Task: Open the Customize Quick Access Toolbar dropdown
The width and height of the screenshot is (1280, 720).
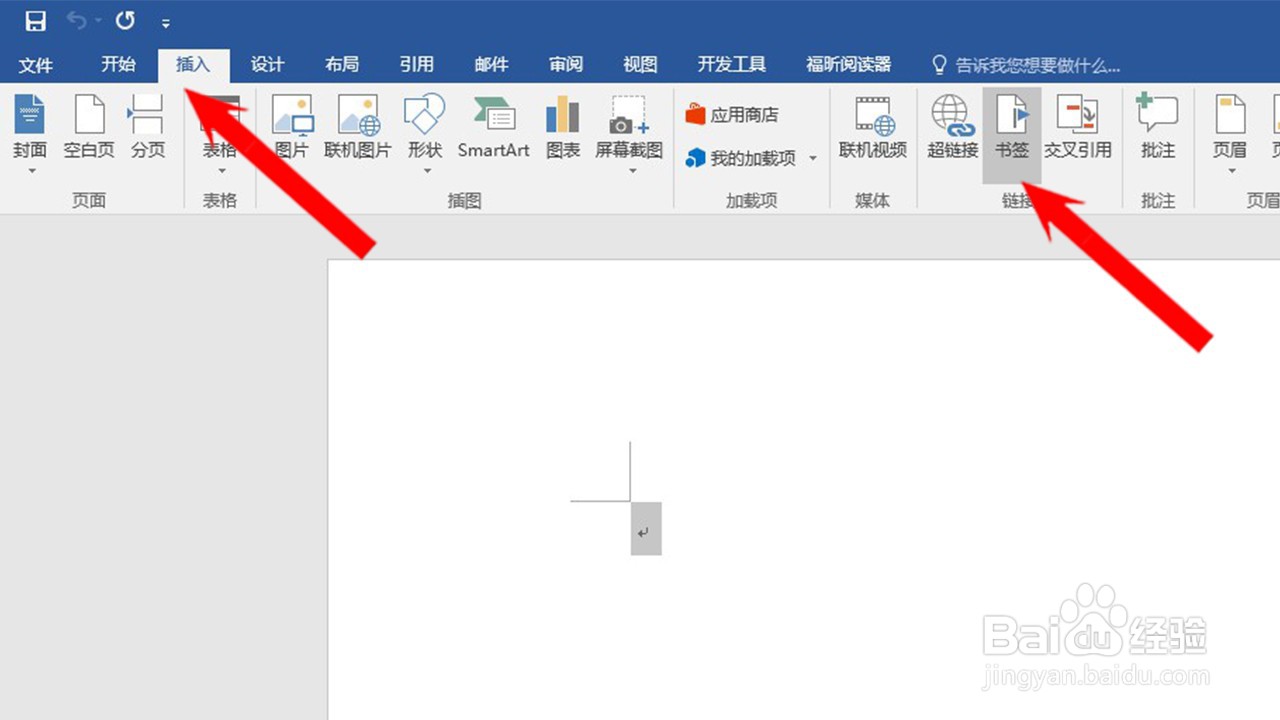Action: [x=166, y=22]
